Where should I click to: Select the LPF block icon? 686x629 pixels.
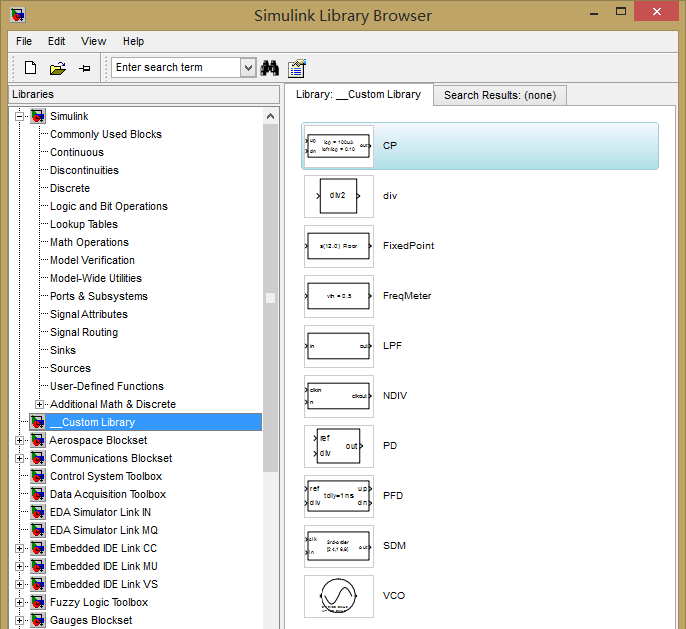pos(339,346)
